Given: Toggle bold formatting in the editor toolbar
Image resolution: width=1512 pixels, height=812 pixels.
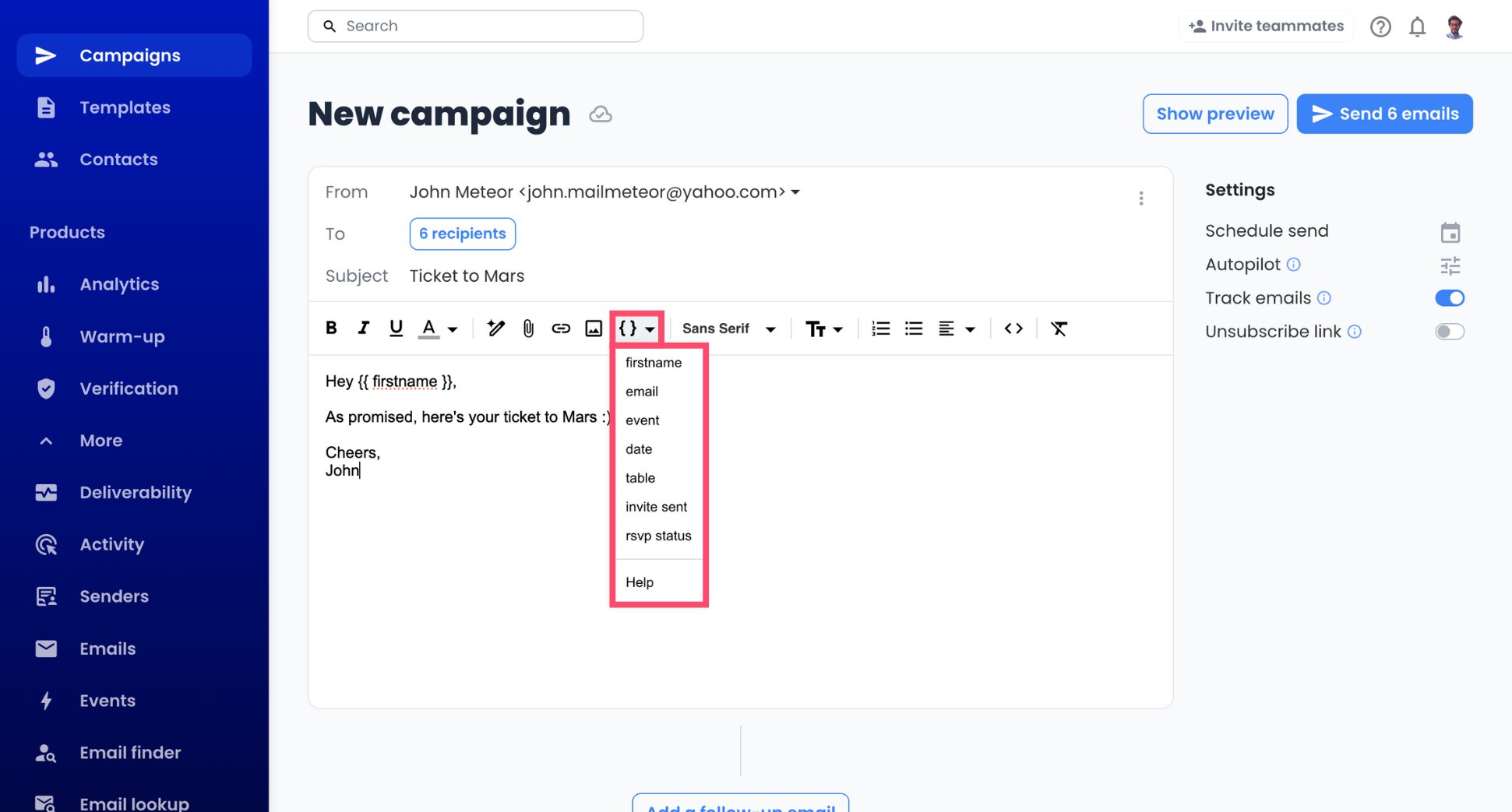Looking at the screenshot, I should (x=331, y=328).
